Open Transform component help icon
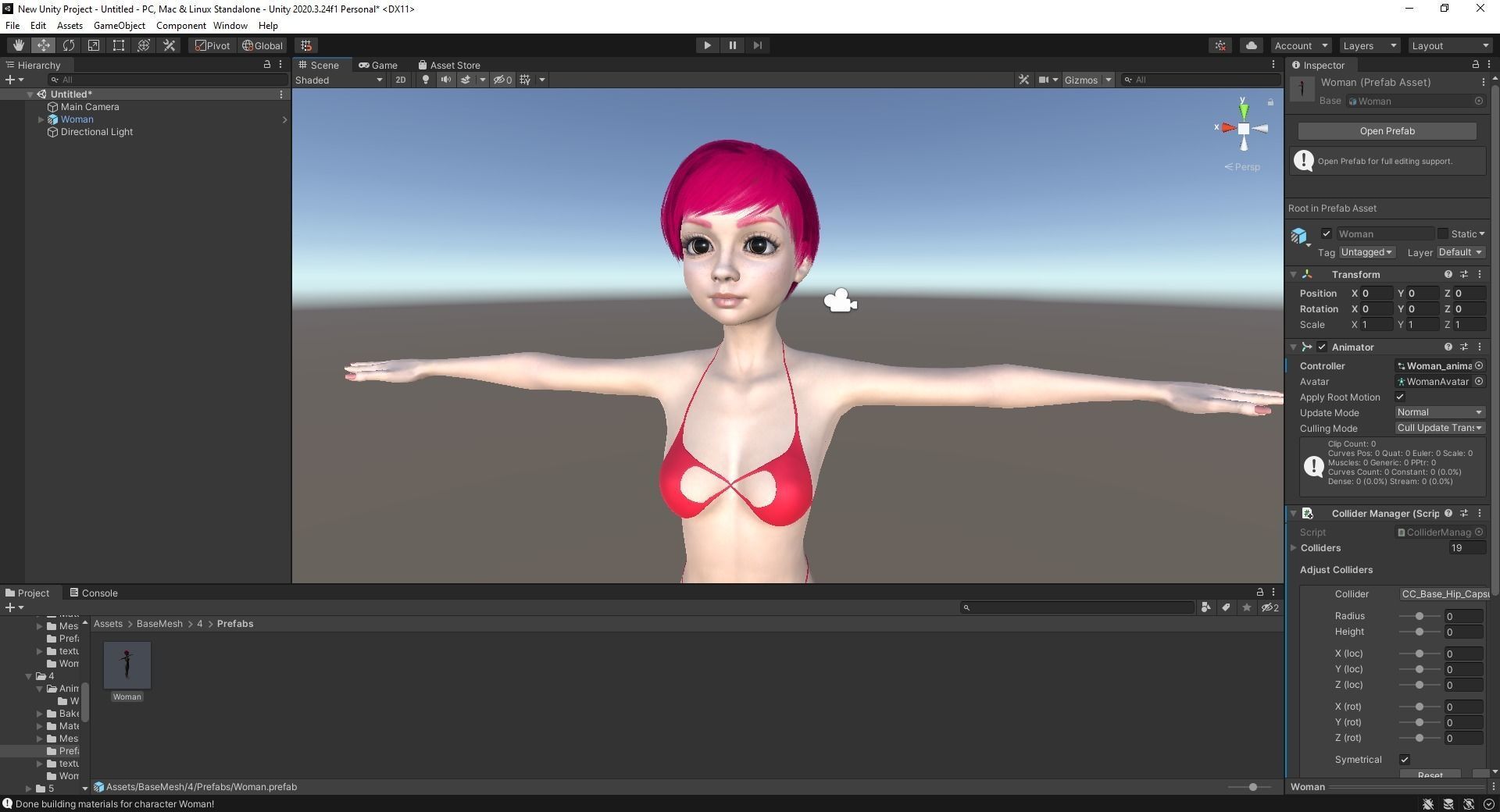This screenshot has width=1500, height=812. (1448, 275)
